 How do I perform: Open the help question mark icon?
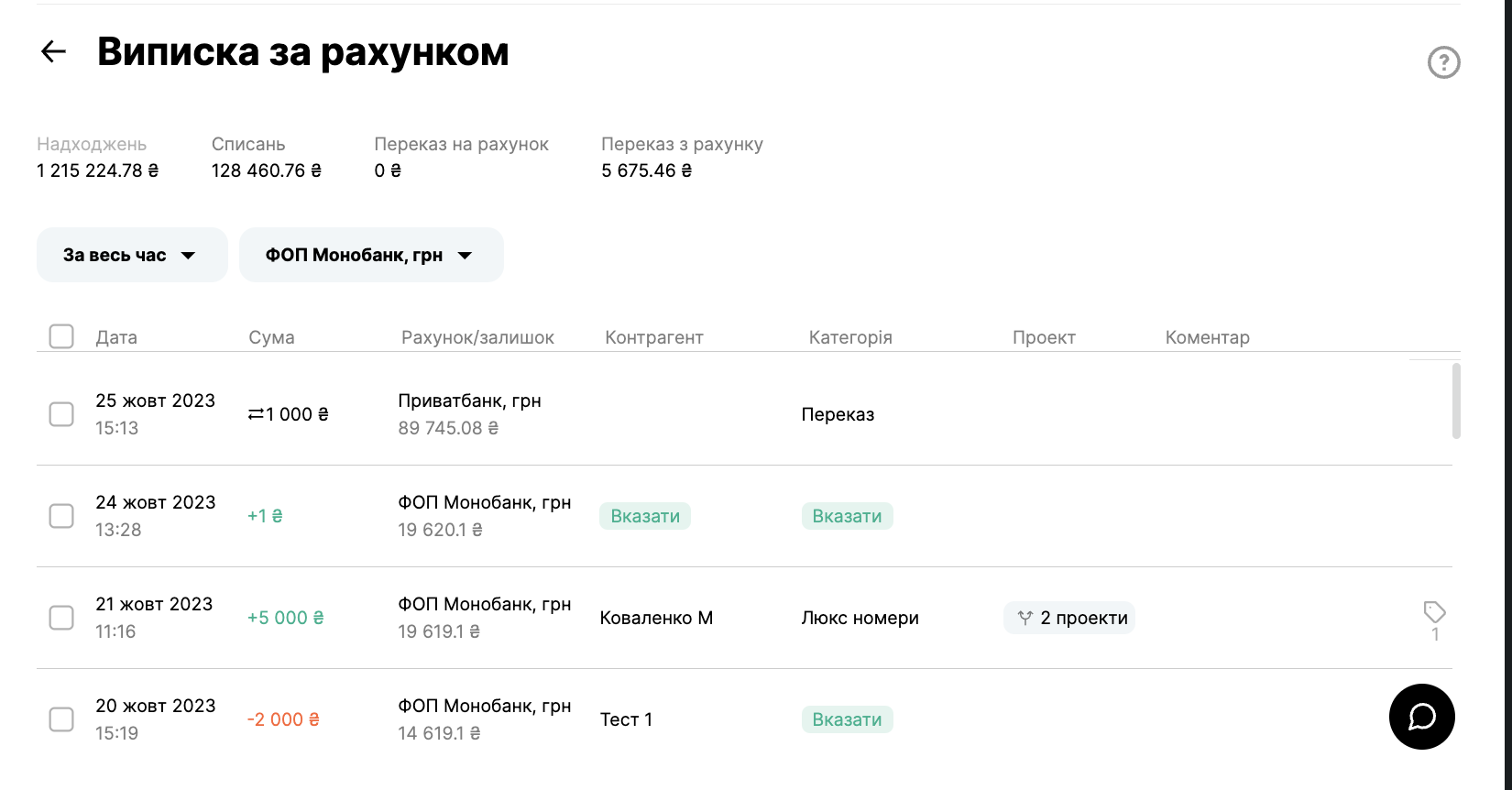pyautogui.click(x=1444, y=62)
